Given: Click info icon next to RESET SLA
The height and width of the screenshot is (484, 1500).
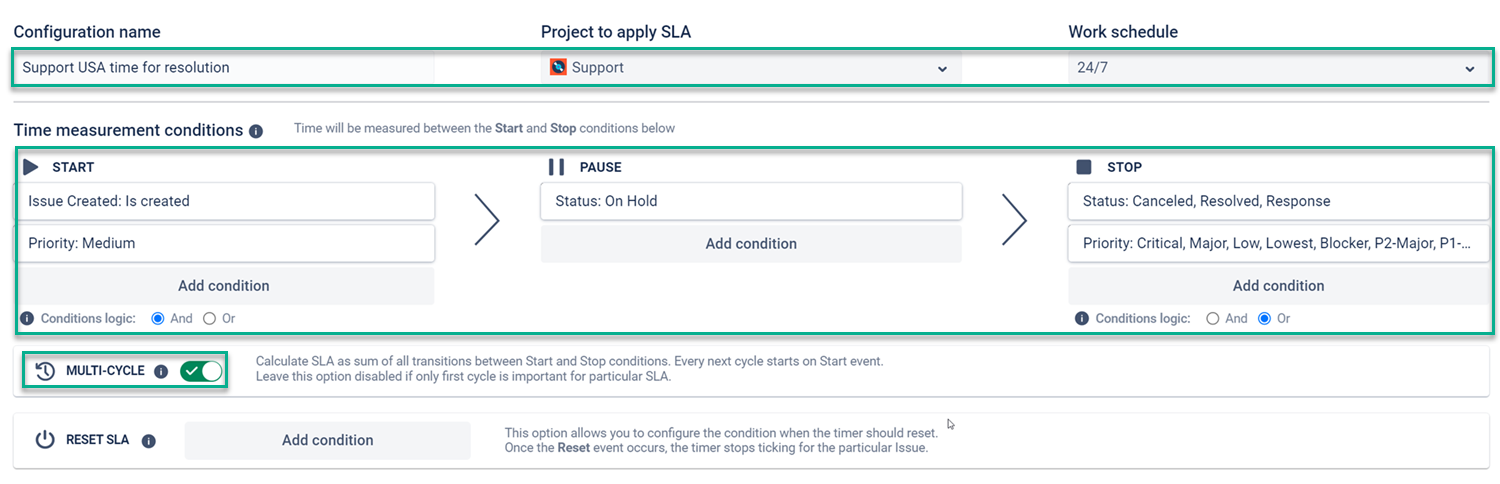Looking at the screenshot, I should [149, 440].
